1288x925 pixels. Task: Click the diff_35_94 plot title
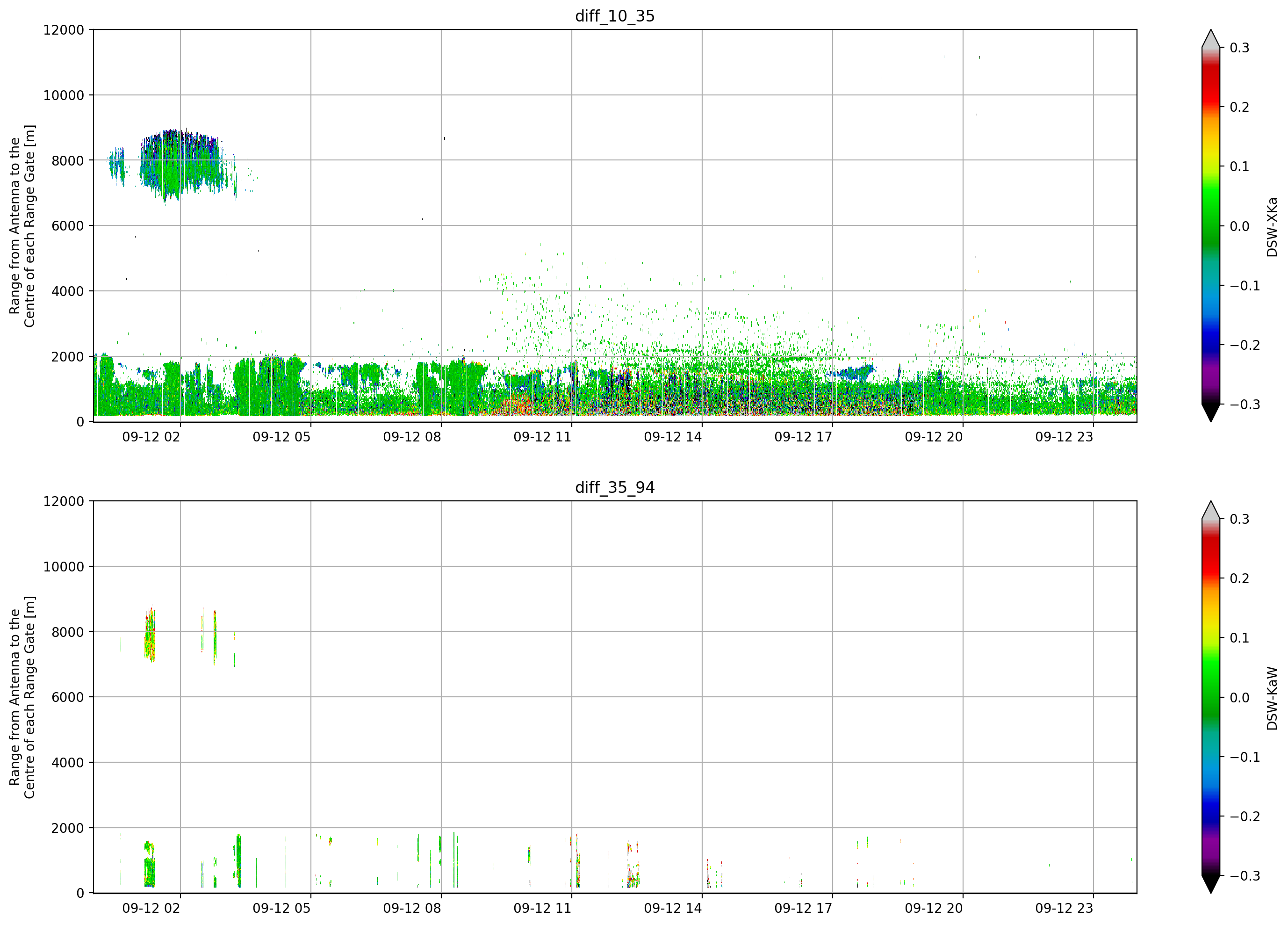(615, 487)
